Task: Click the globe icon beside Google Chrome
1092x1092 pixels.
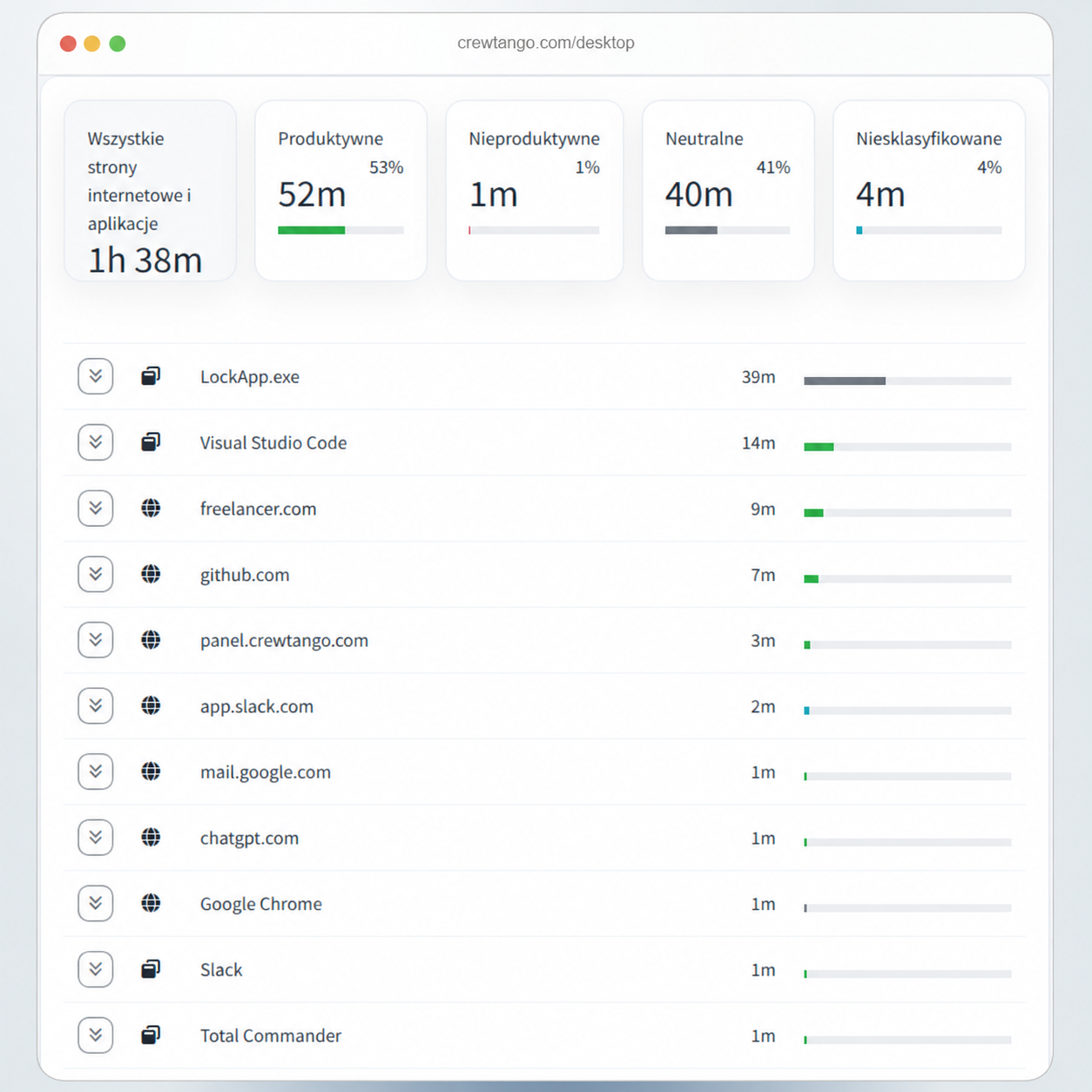Action: [151, 903]
